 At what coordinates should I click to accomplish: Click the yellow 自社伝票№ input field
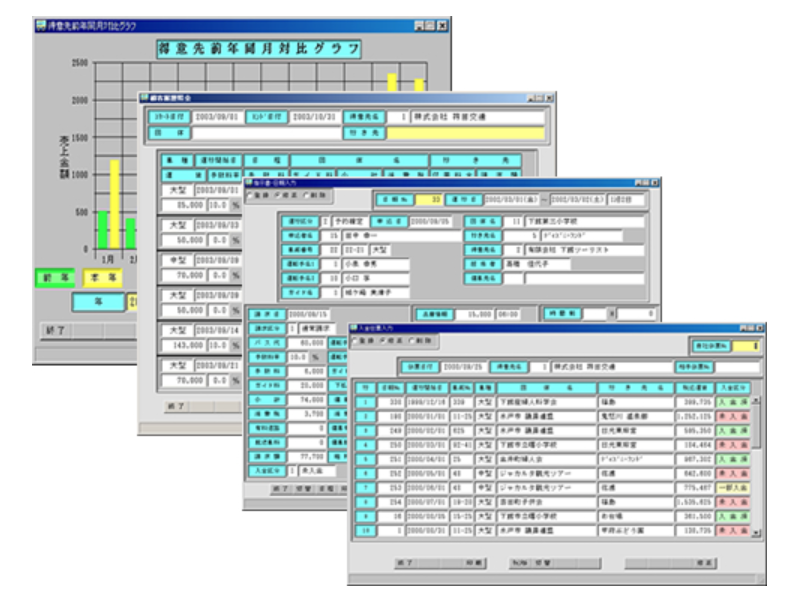tap(745, 345)
